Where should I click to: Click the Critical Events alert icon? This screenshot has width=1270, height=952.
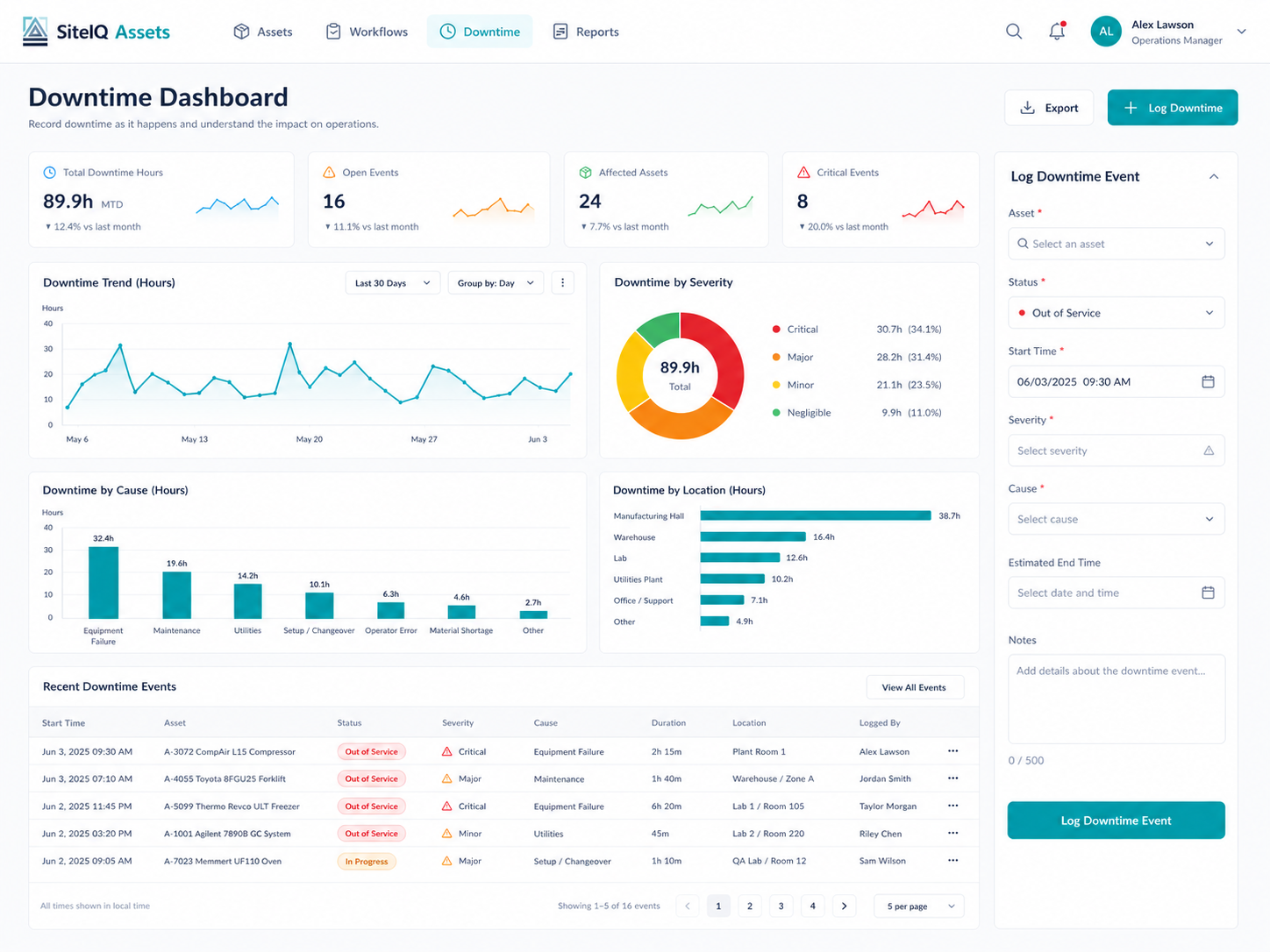pos(803,173)
